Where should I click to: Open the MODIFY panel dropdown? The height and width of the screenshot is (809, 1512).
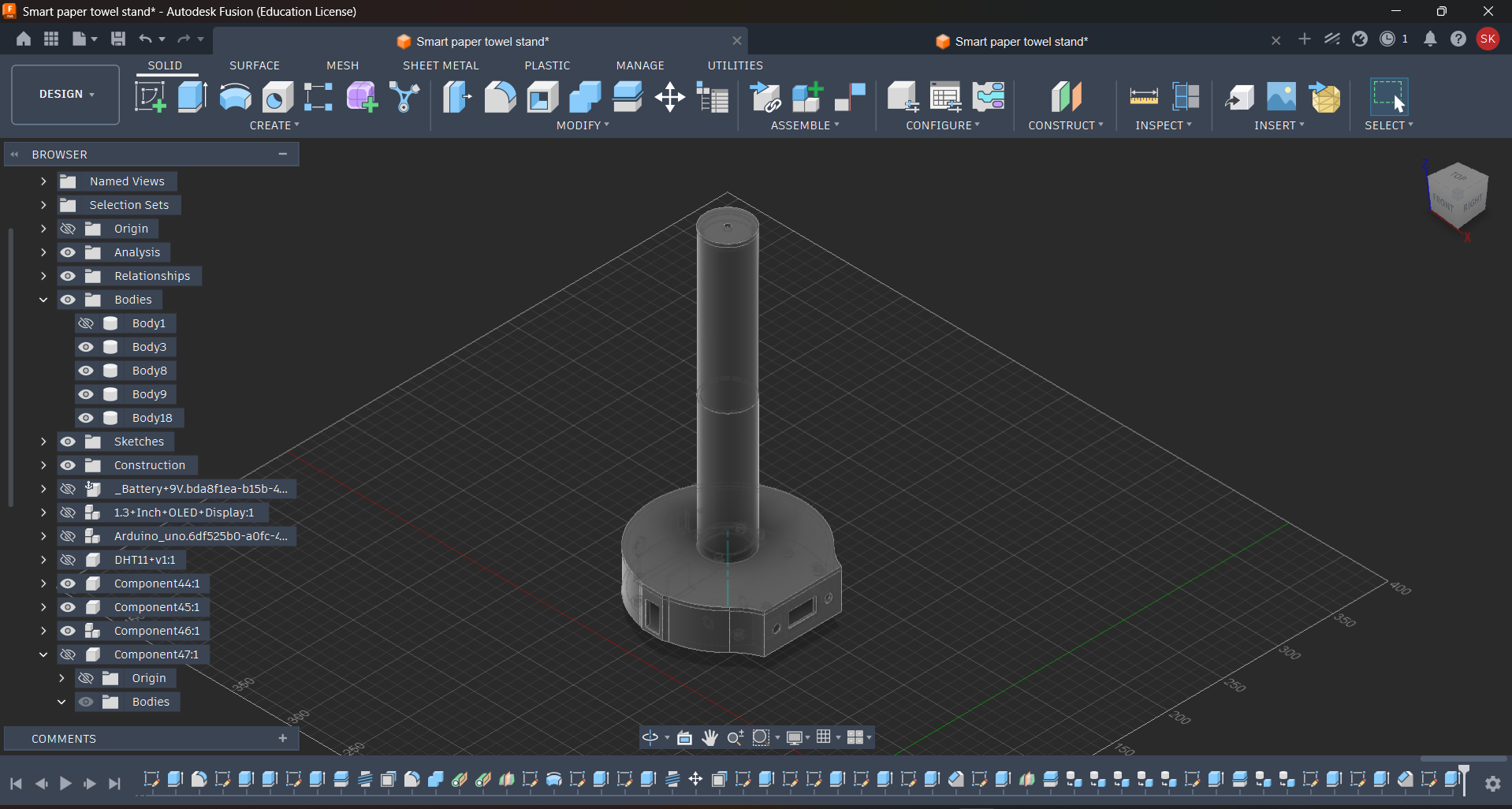pos(583,125)
